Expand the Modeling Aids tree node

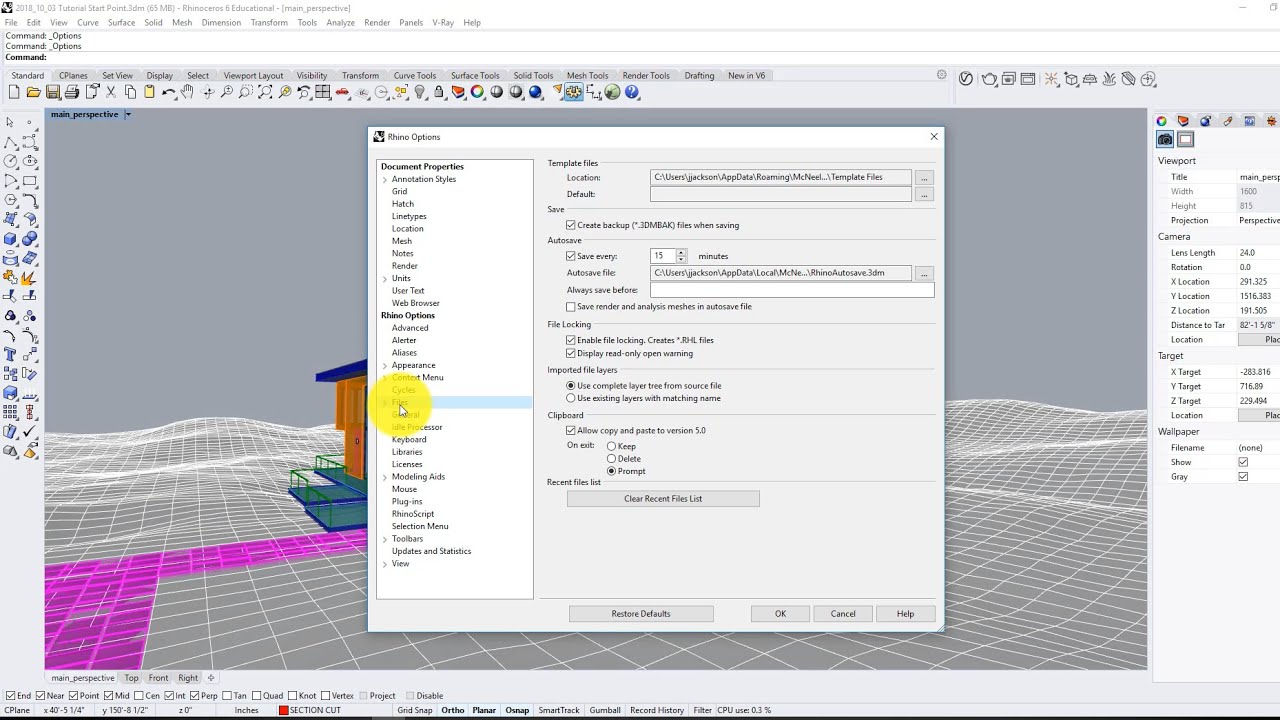click(x=385, y=477)
